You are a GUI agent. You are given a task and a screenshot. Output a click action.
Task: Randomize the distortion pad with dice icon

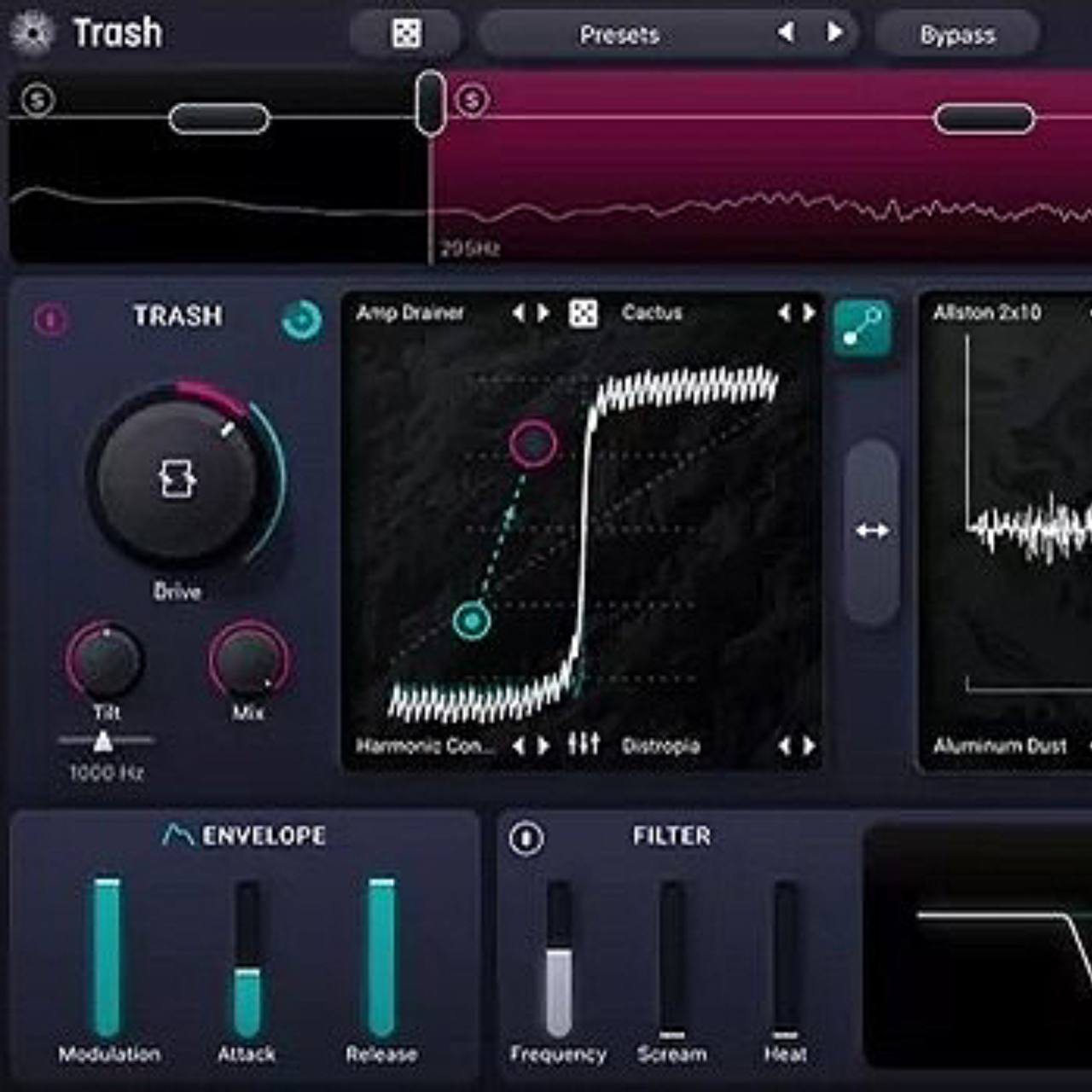(584, 313)
